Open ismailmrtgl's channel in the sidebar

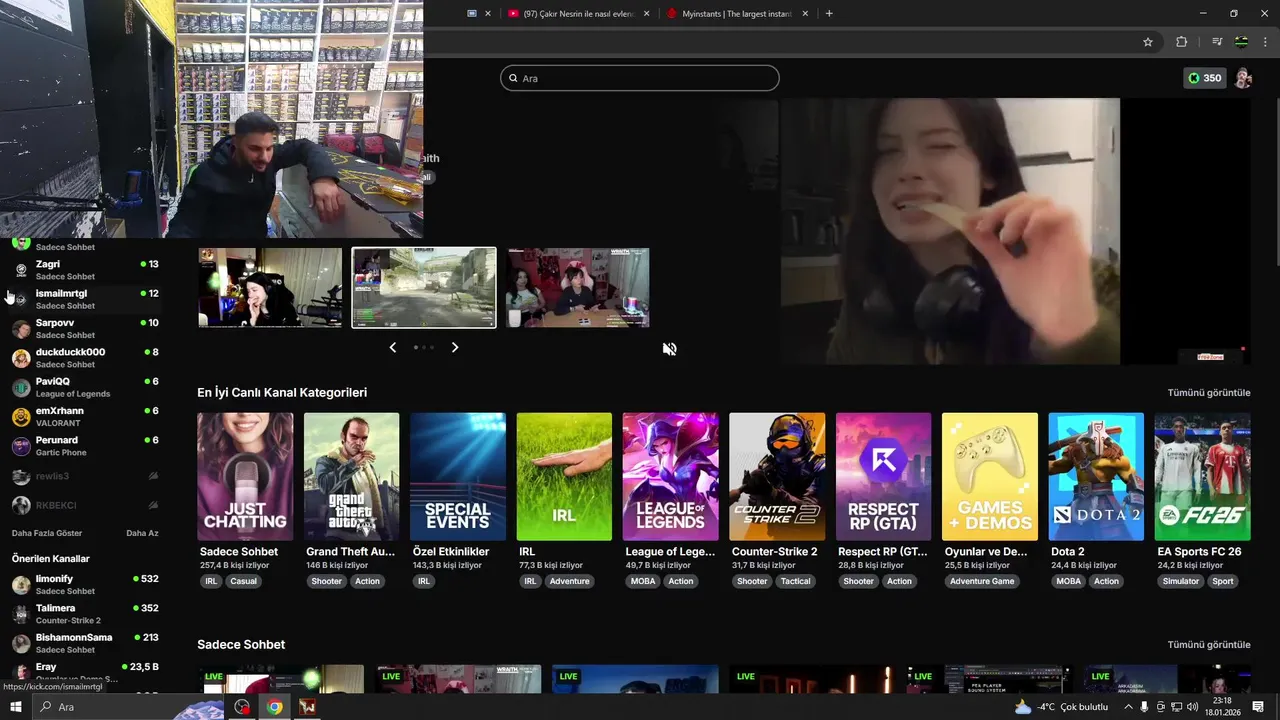pyautogui.click(x=85, y=299)
